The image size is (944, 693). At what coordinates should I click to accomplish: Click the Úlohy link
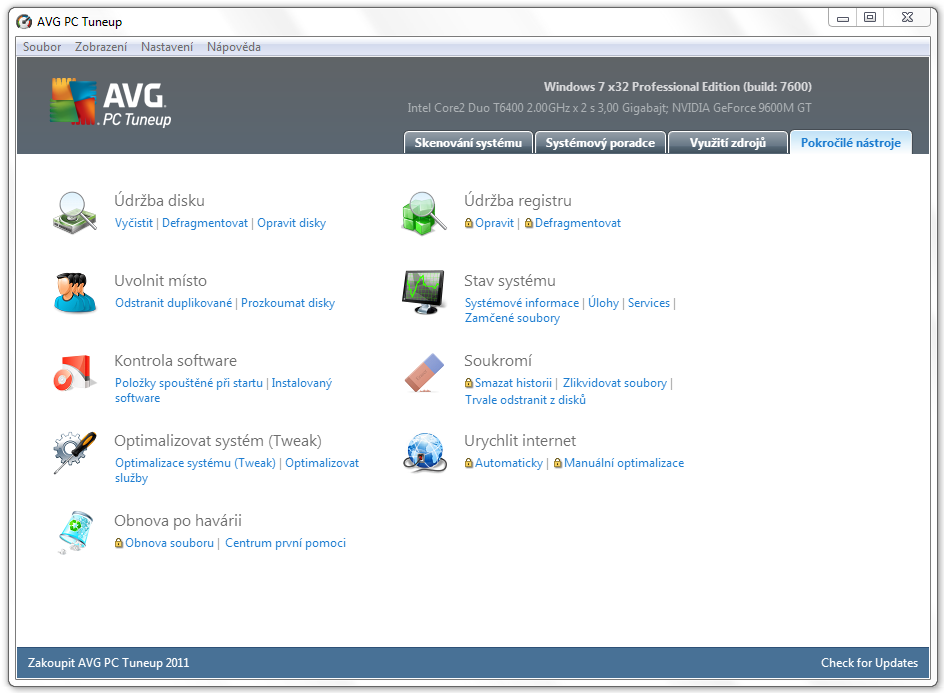coord(603,303)
